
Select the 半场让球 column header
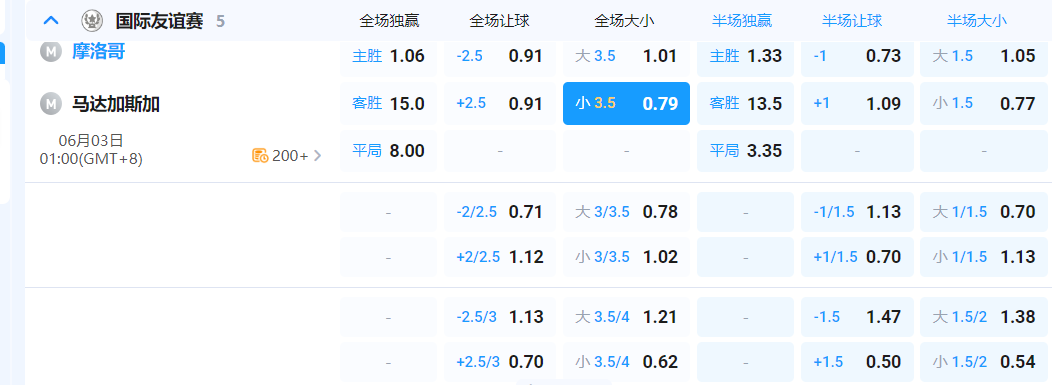[x=852, y=21]
